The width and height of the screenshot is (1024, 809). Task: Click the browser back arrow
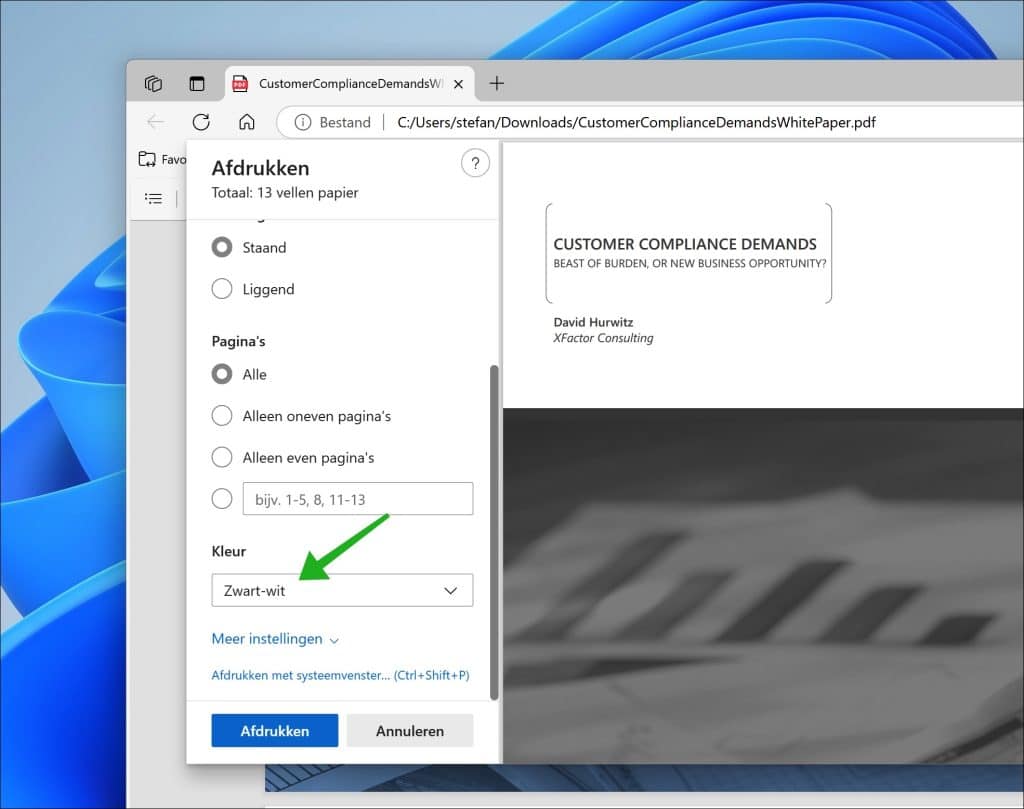(155, 122)
